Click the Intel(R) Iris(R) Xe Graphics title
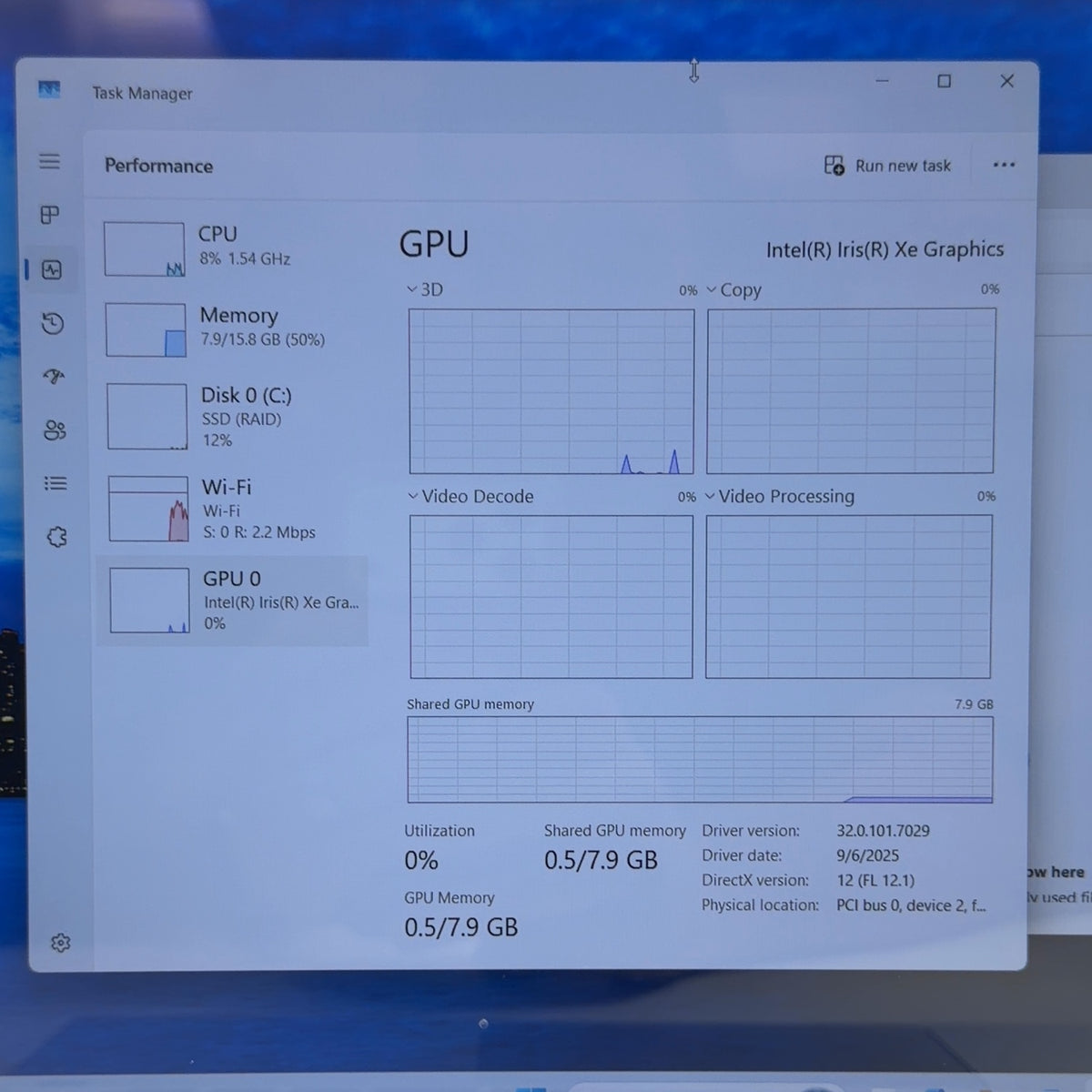This screenshot has height=1092, width=1092. [x=885, y=249]
